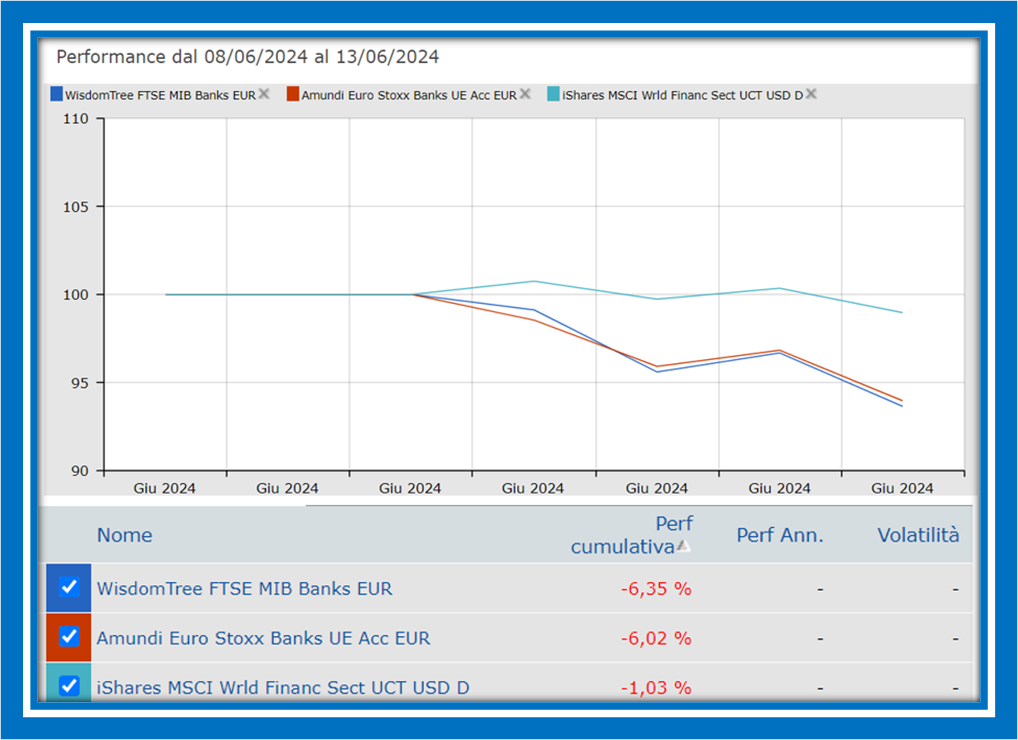Remove iShares MSCI Wrld Financ legend entry
Image resolution: width=1018 pixels, height=740 pixels.
(x=811, y=94)
